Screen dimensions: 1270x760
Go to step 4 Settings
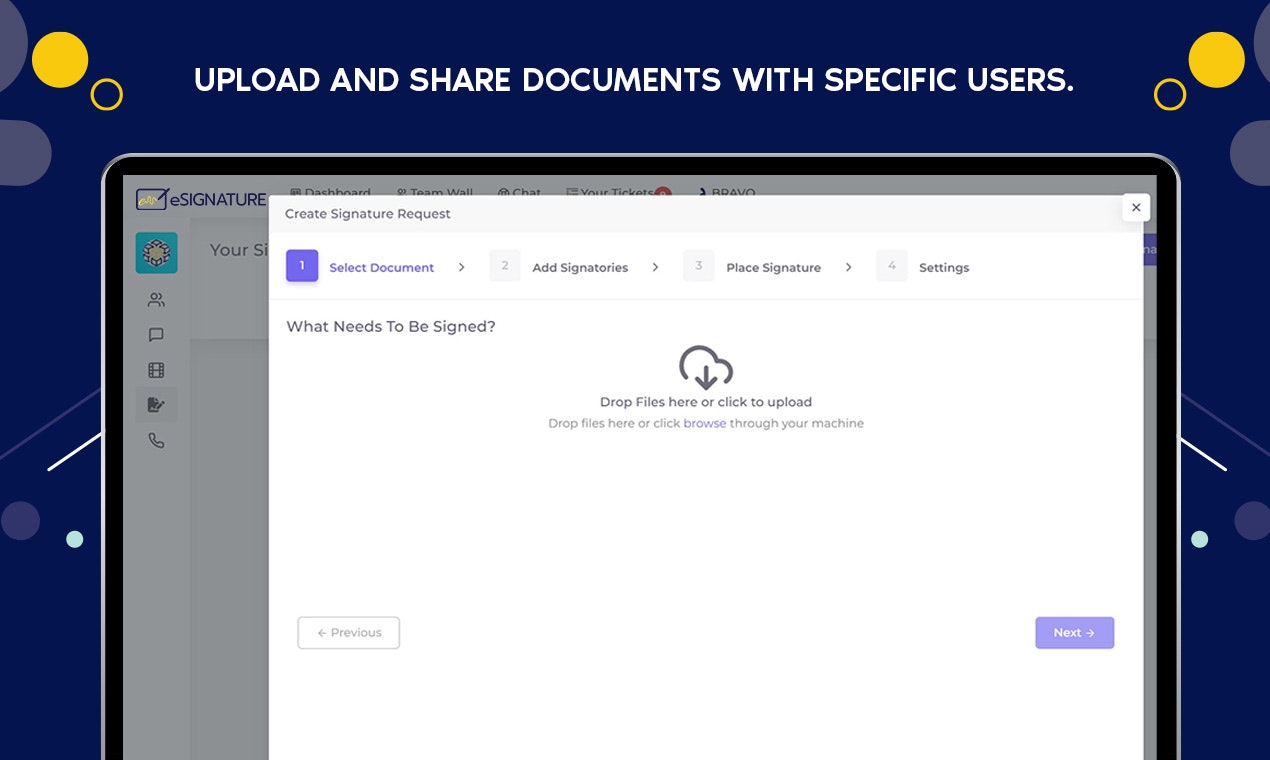pos(923,267)
